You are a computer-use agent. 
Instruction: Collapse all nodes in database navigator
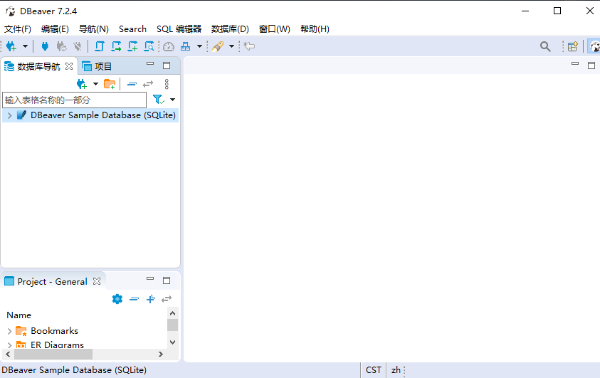(132, 84)
